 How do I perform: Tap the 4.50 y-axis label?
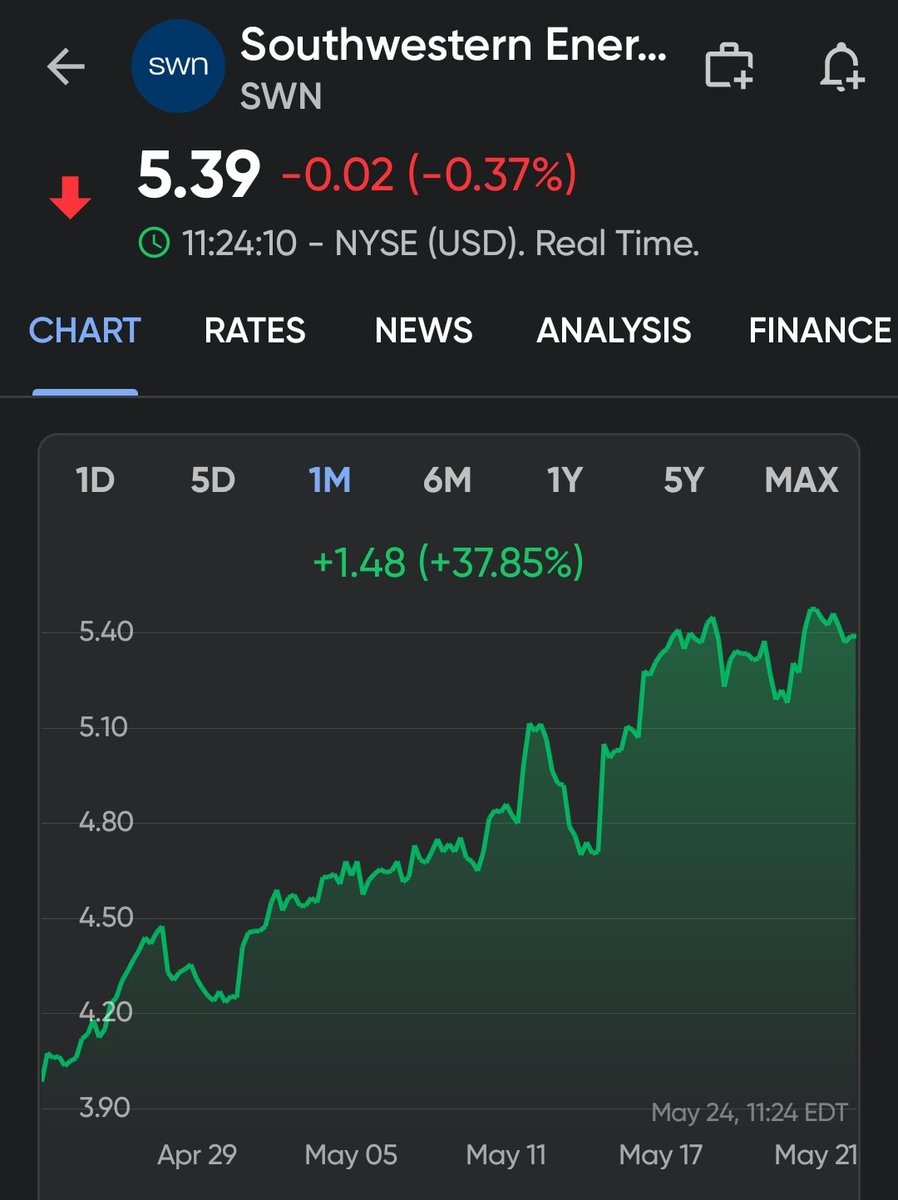coord(106,918)
